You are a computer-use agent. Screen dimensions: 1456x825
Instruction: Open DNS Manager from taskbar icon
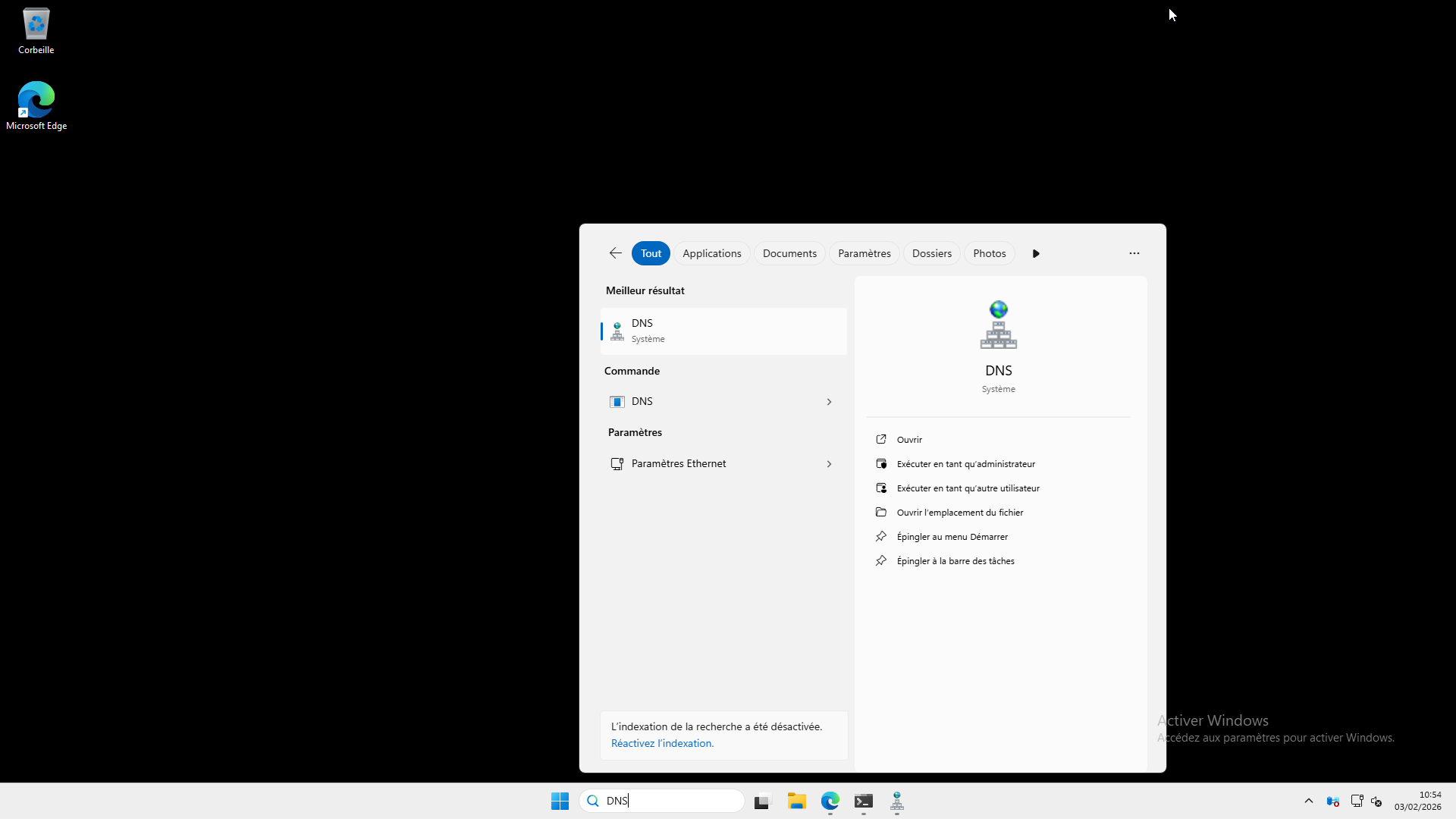point(896,801)
